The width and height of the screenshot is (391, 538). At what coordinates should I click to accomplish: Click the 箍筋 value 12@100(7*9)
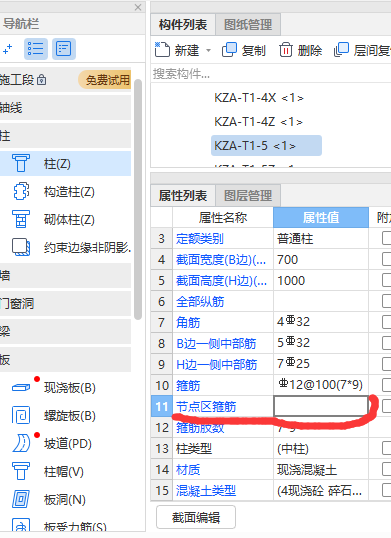pos(320,385)
